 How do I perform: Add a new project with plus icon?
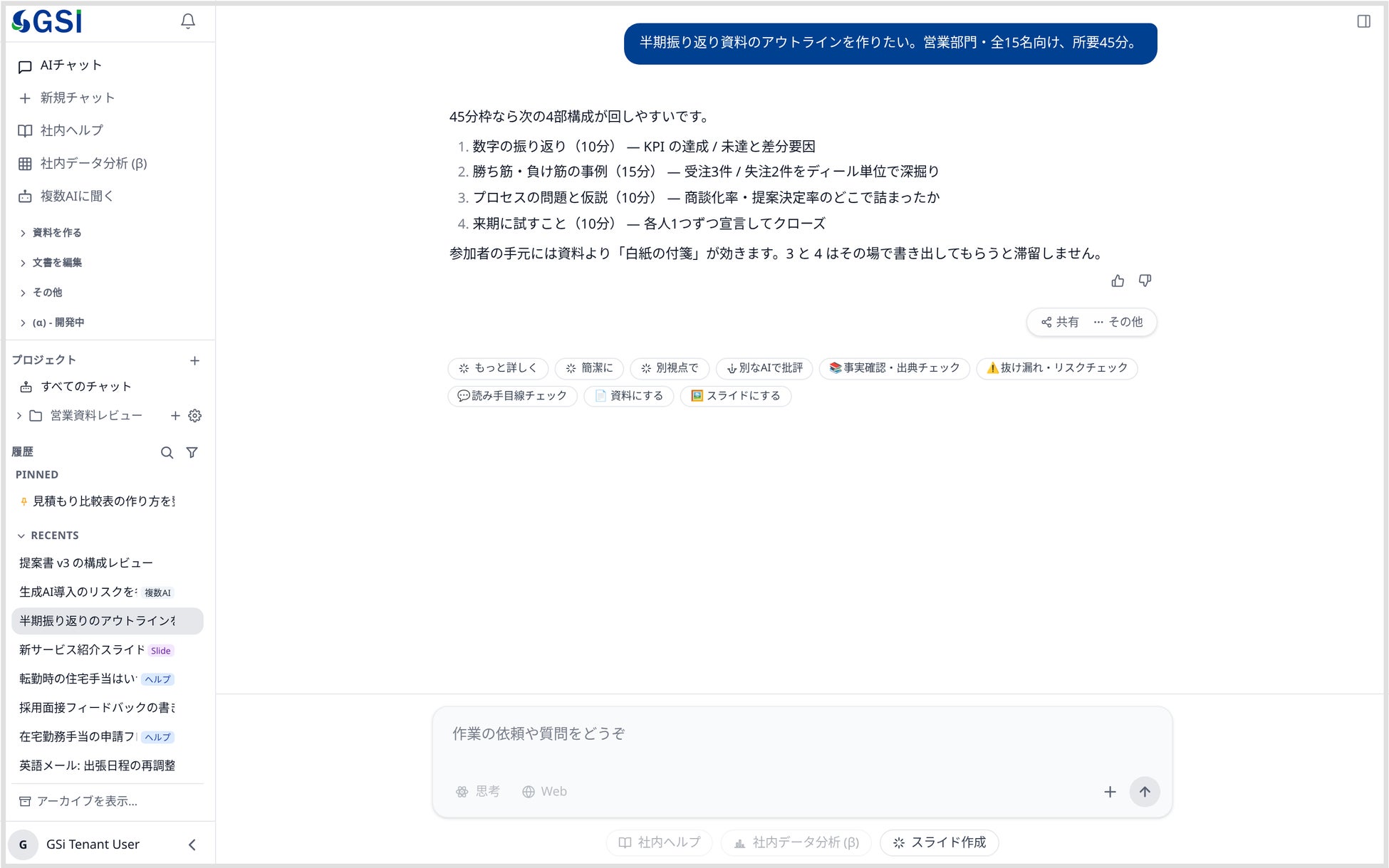click(194, 361)
